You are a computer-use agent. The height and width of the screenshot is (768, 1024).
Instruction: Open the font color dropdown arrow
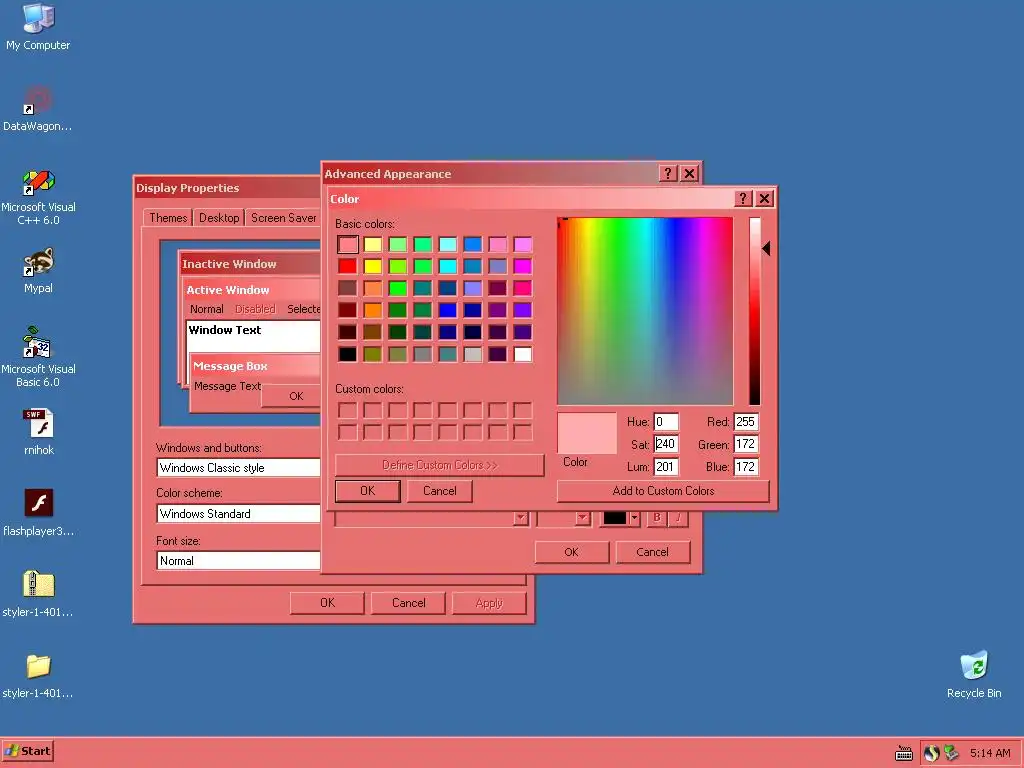point(633,518)
